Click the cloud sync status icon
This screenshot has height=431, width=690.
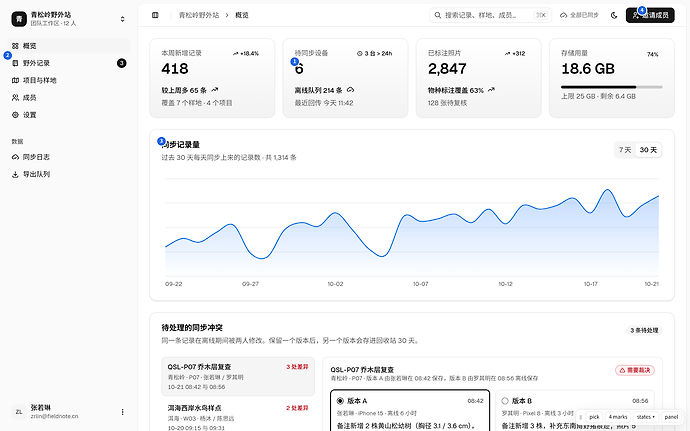[x=563, y=15]
